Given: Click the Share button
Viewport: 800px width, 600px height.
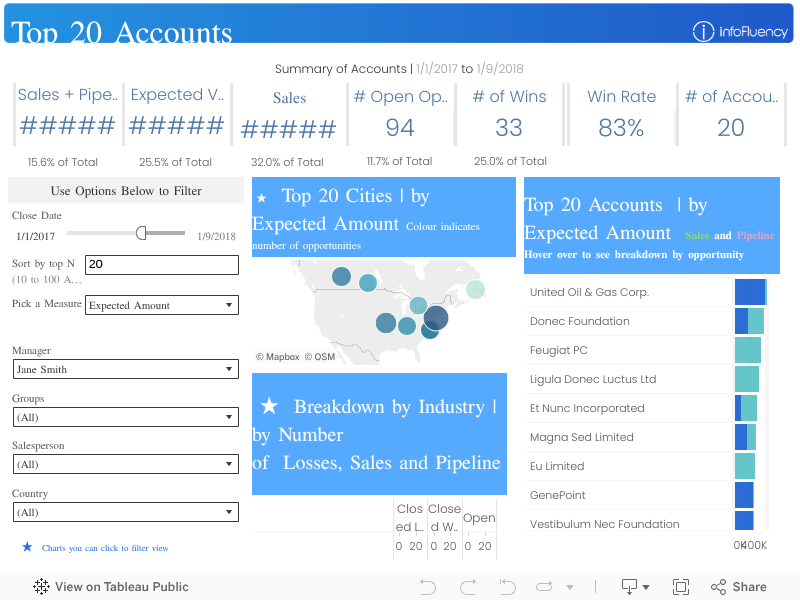Looking at the screenshot, I should 738,587.
